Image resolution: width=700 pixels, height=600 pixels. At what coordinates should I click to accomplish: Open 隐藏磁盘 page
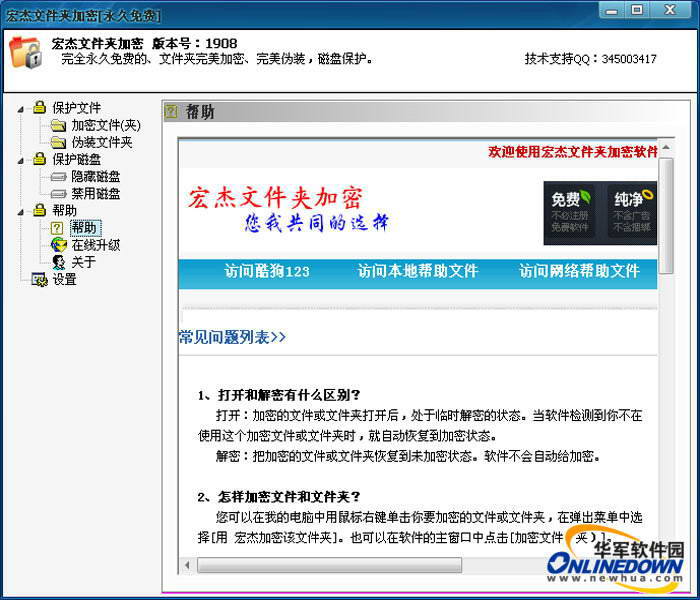click(96, 177)
